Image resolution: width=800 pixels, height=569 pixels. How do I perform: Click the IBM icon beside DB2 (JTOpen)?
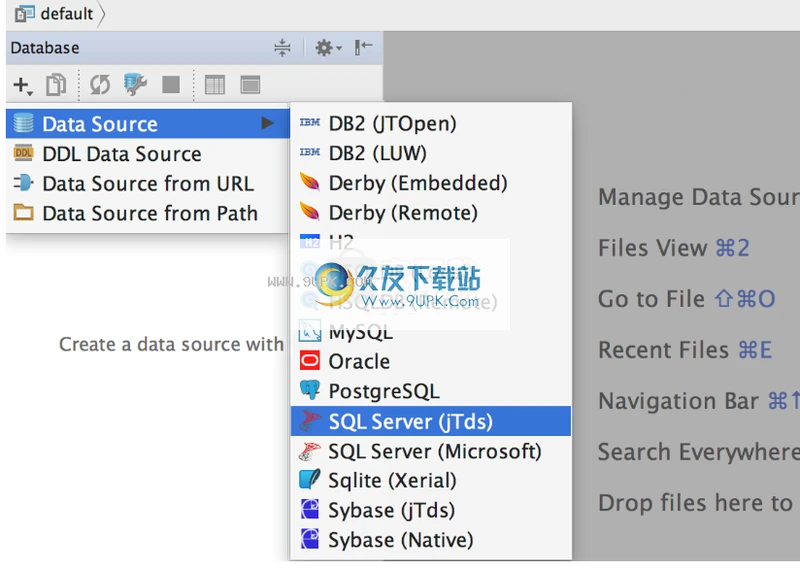coord(310,122)
